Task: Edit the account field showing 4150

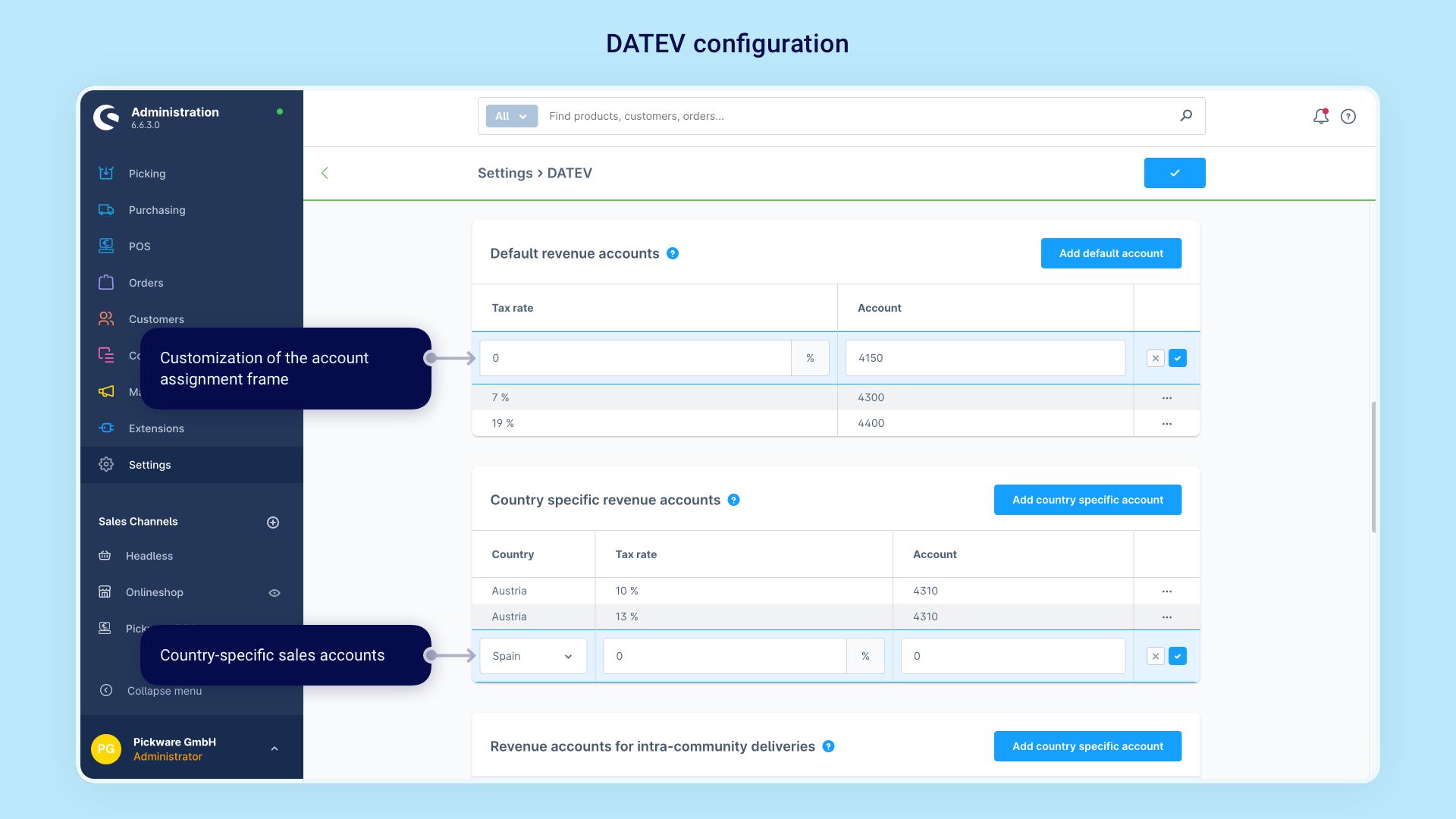Action: [985, 358]
